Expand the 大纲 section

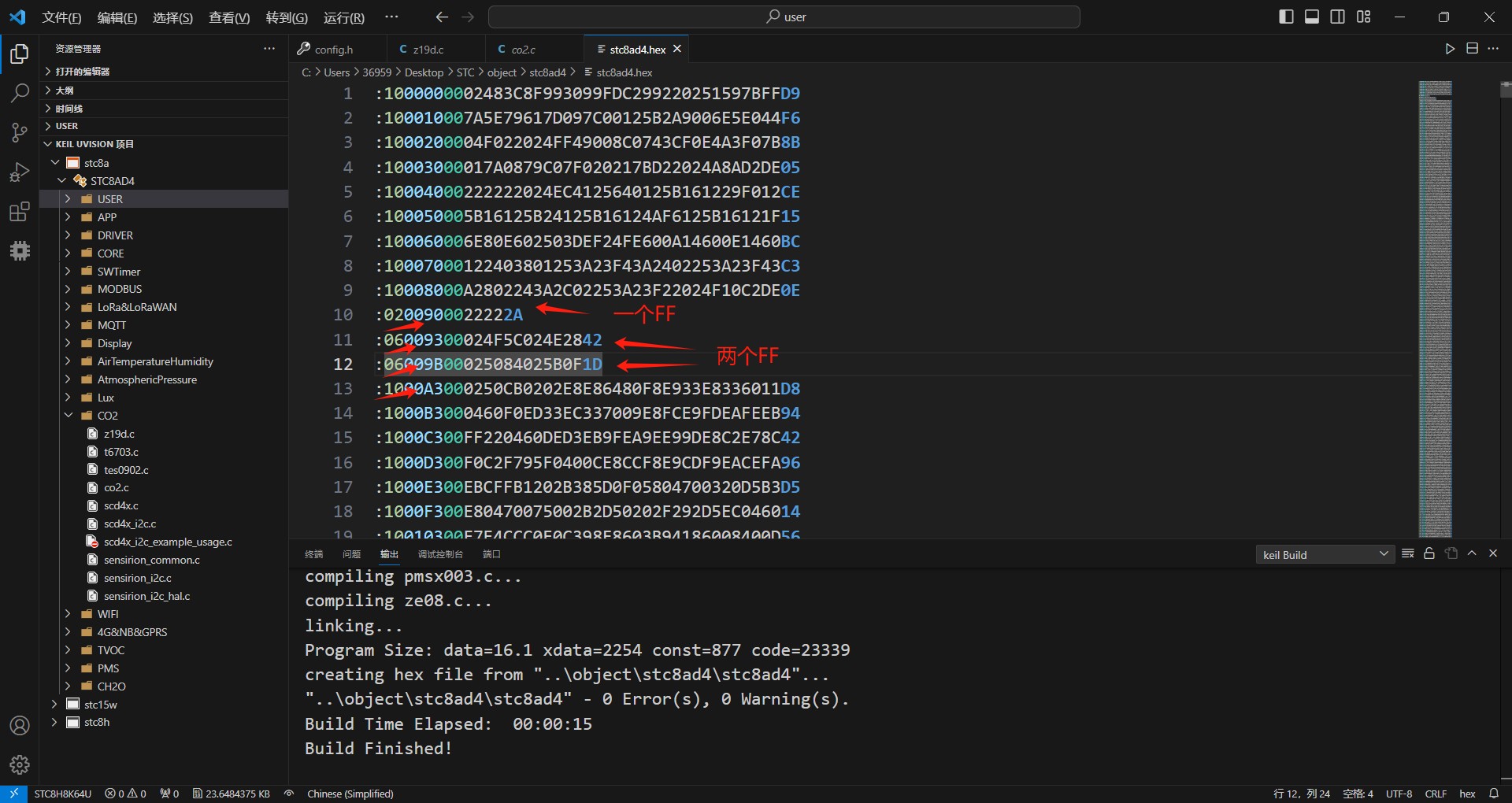[164, 90]
